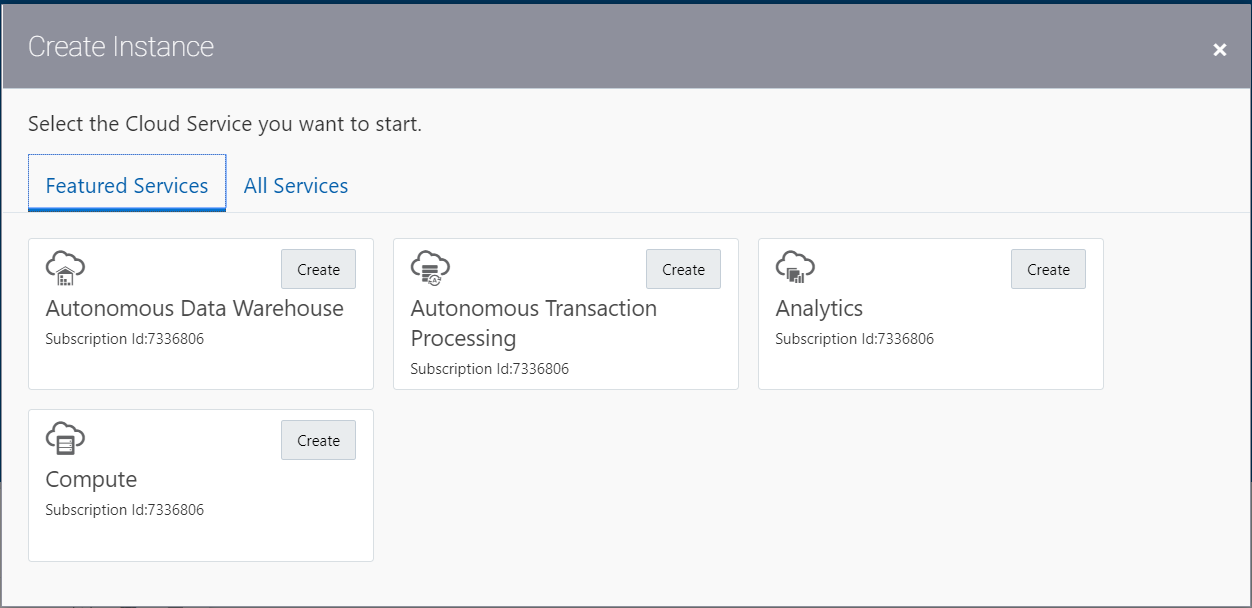Click the Compute cloud icon
The height and width of the screenshot is (608, 1252).
click(x=64, y=437)
